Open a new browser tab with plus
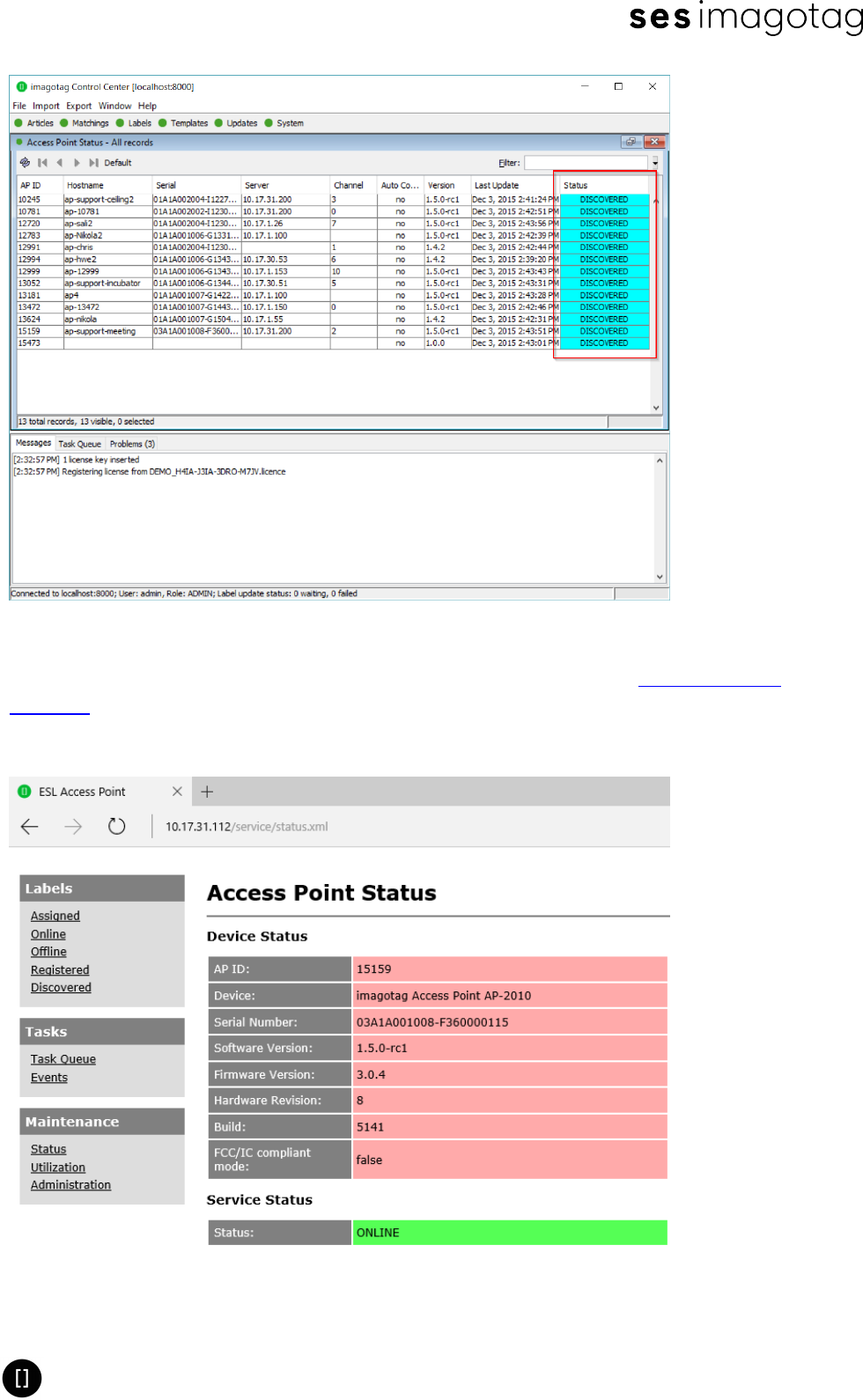Image resolution: width=863 pixels, height=1400 pixels. point(207,792)
